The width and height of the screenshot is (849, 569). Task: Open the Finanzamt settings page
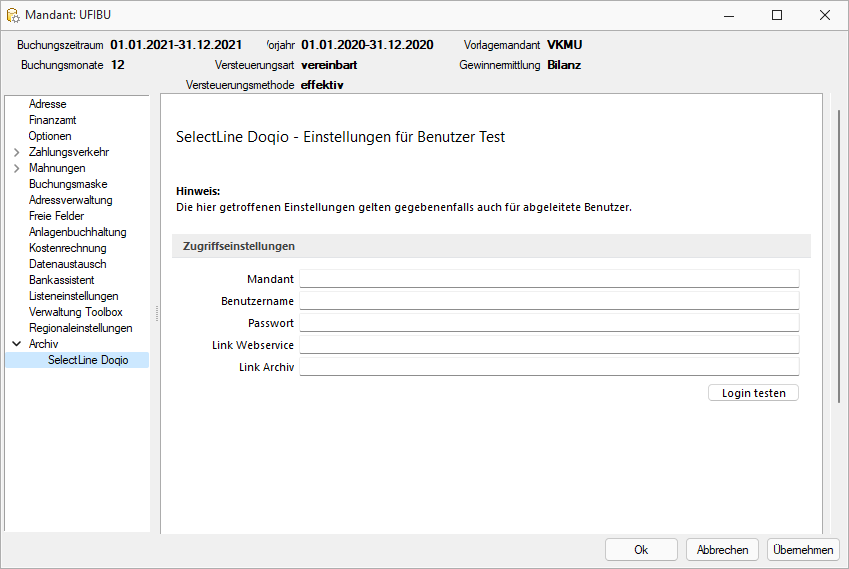pyautogui.click(x=53, y=120)
